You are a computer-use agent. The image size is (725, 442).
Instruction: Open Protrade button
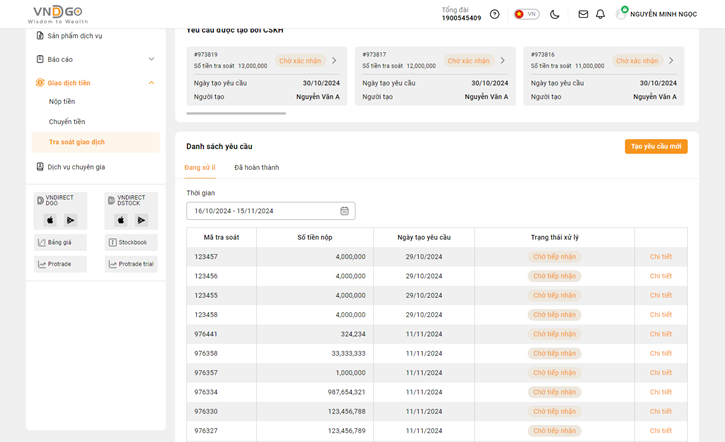(x=60, y=264)
